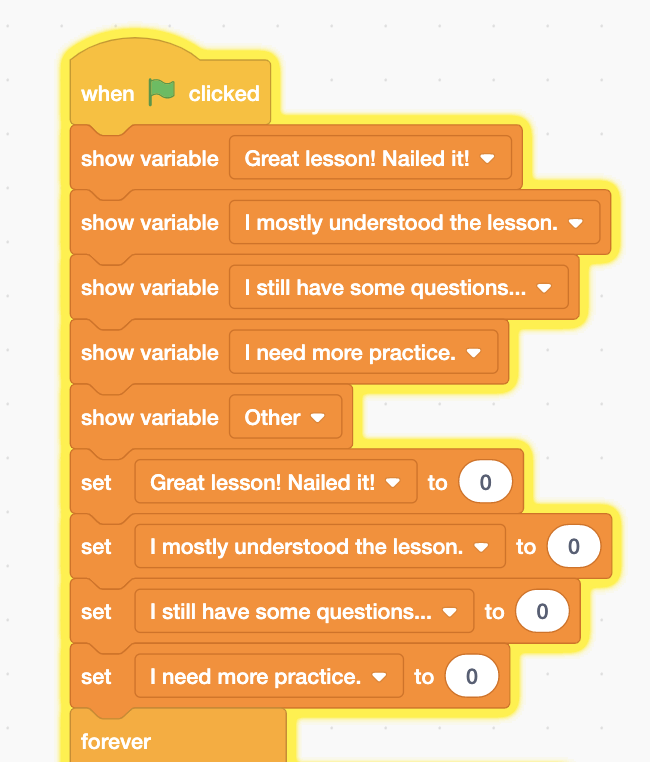This screenshot has height=762, width=650.
Task: Click the 'set' label of the first set block
Action: [96, 483]
